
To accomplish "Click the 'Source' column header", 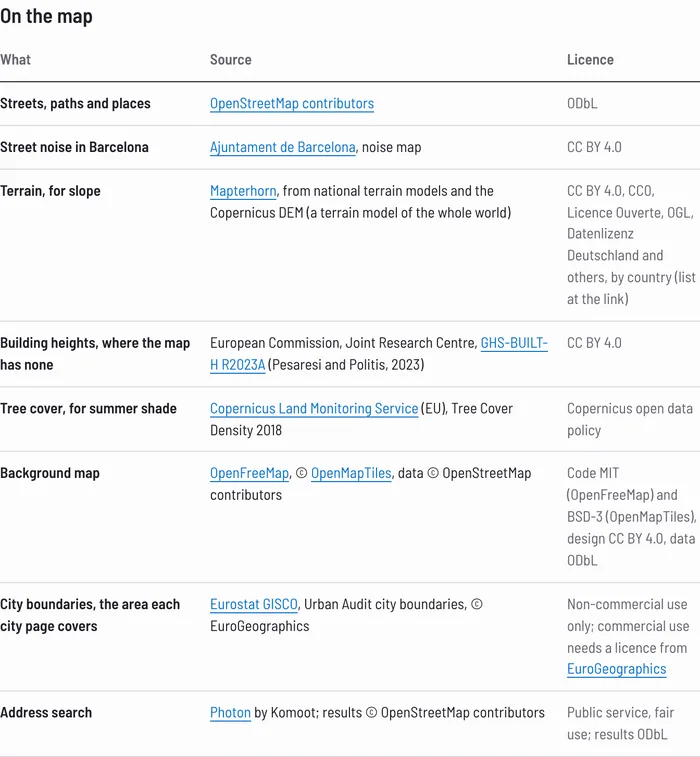I will (x=231, y=59).
